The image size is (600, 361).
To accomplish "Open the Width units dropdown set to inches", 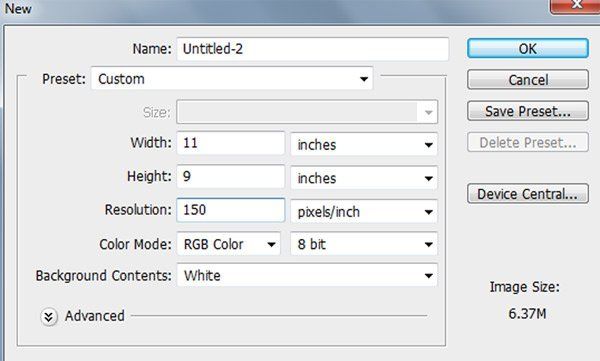I will [364, 145].
